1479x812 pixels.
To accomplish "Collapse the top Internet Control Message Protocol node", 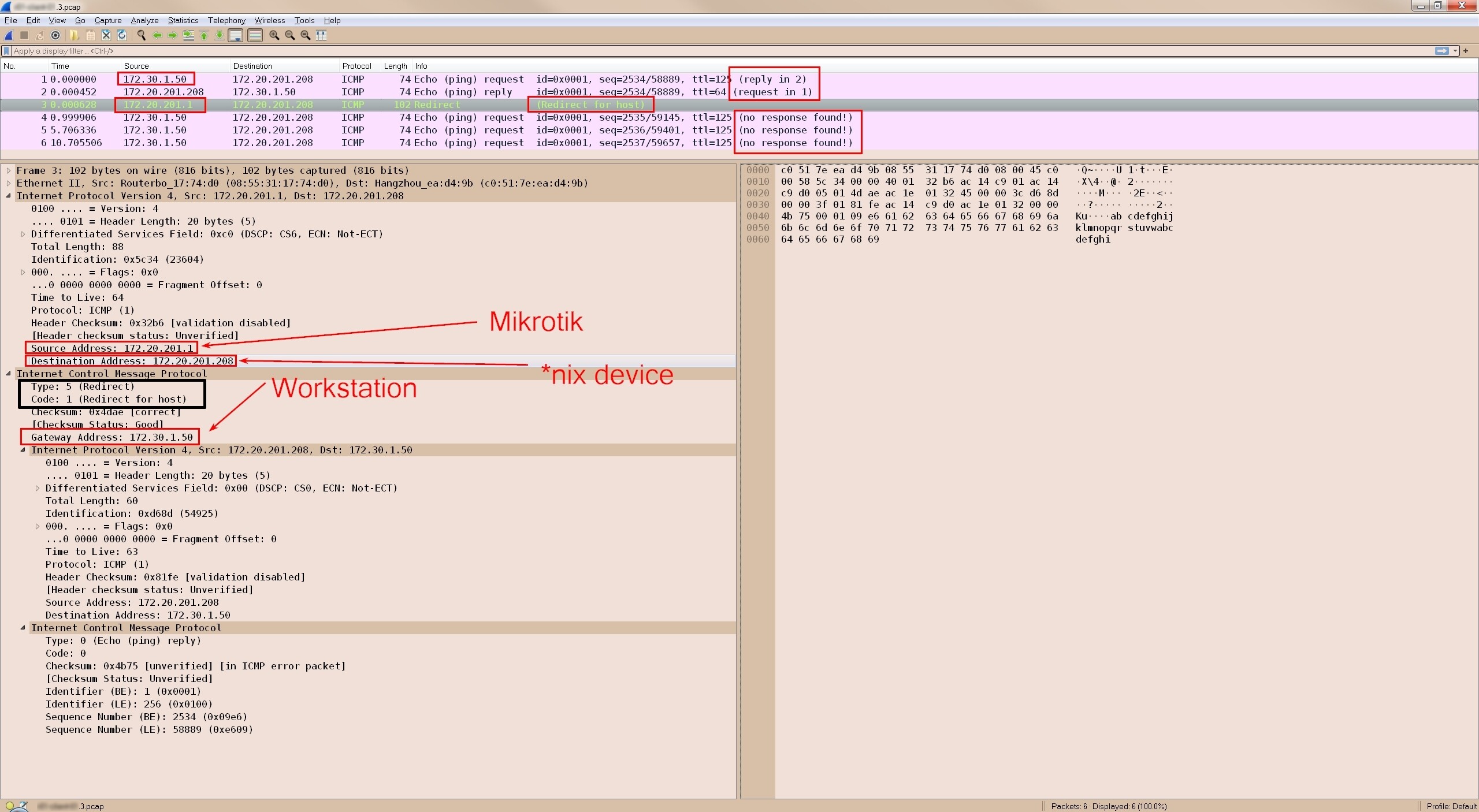I will [x=9, y=374].
